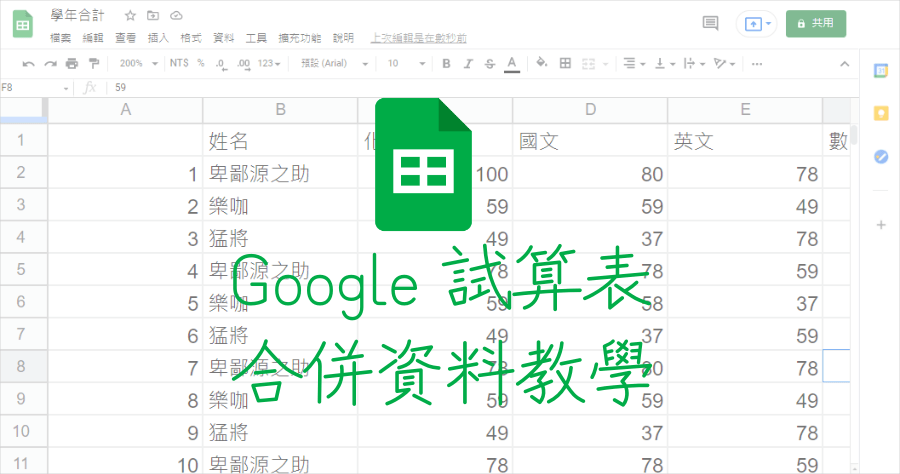
Task: Toggle bold formatting
Action: coord(446,64)
